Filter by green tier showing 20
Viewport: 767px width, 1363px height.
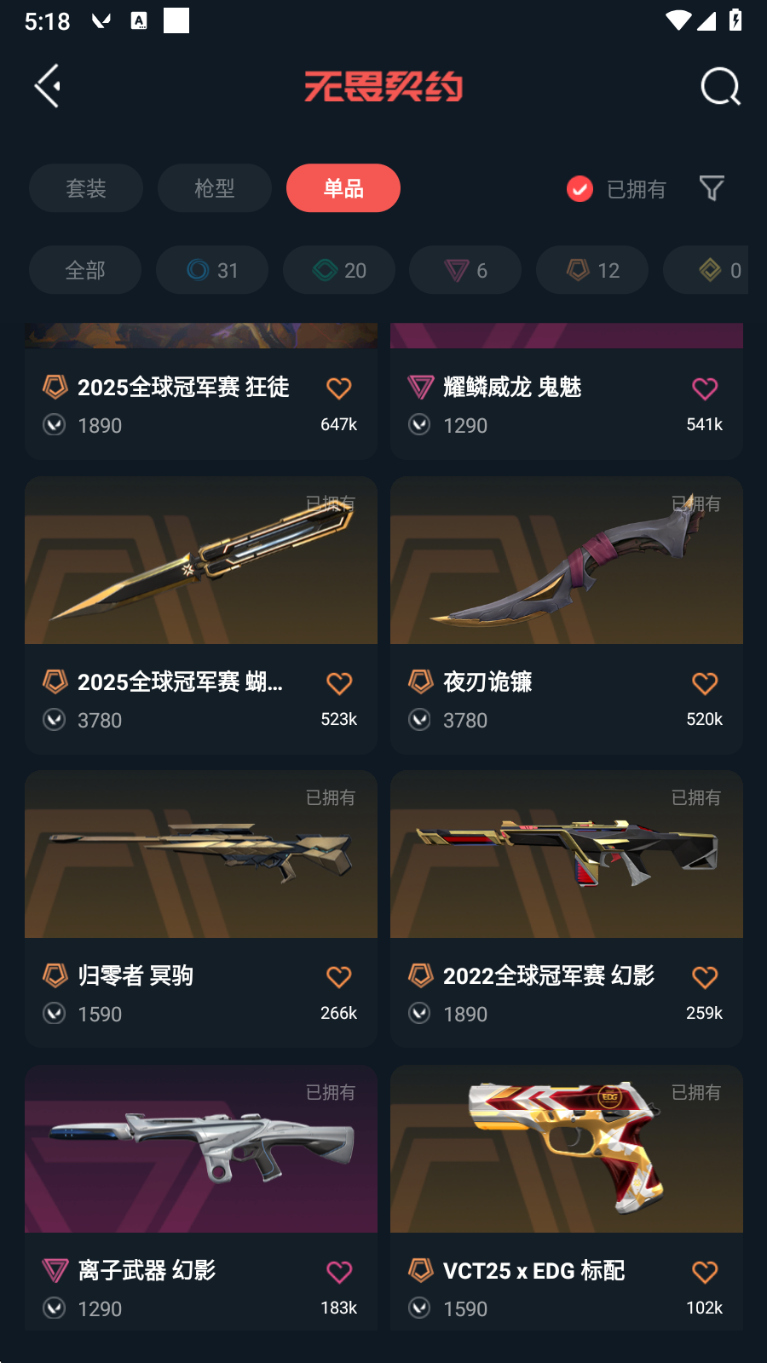[x=339, y=270]
